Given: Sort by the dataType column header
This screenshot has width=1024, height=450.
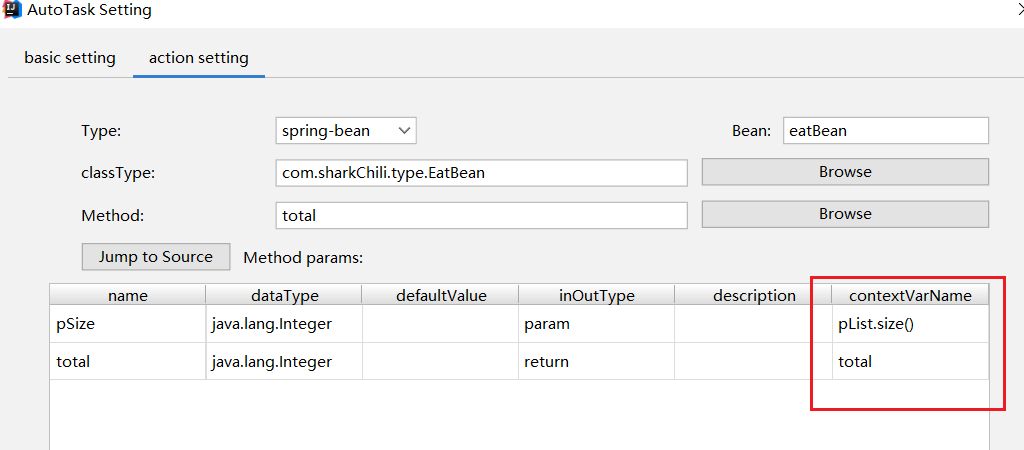Looking at the screenshot, I should [x=284, y=295].
